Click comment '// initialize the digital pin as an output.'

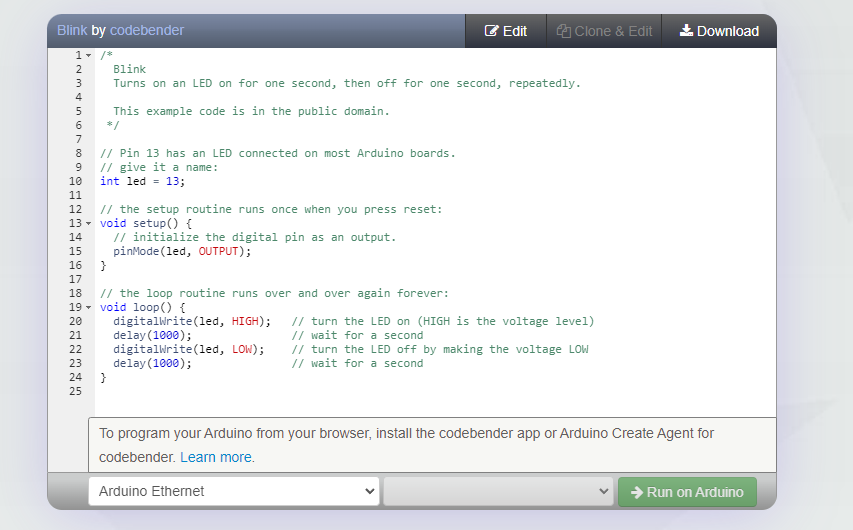tap(255, 237)
